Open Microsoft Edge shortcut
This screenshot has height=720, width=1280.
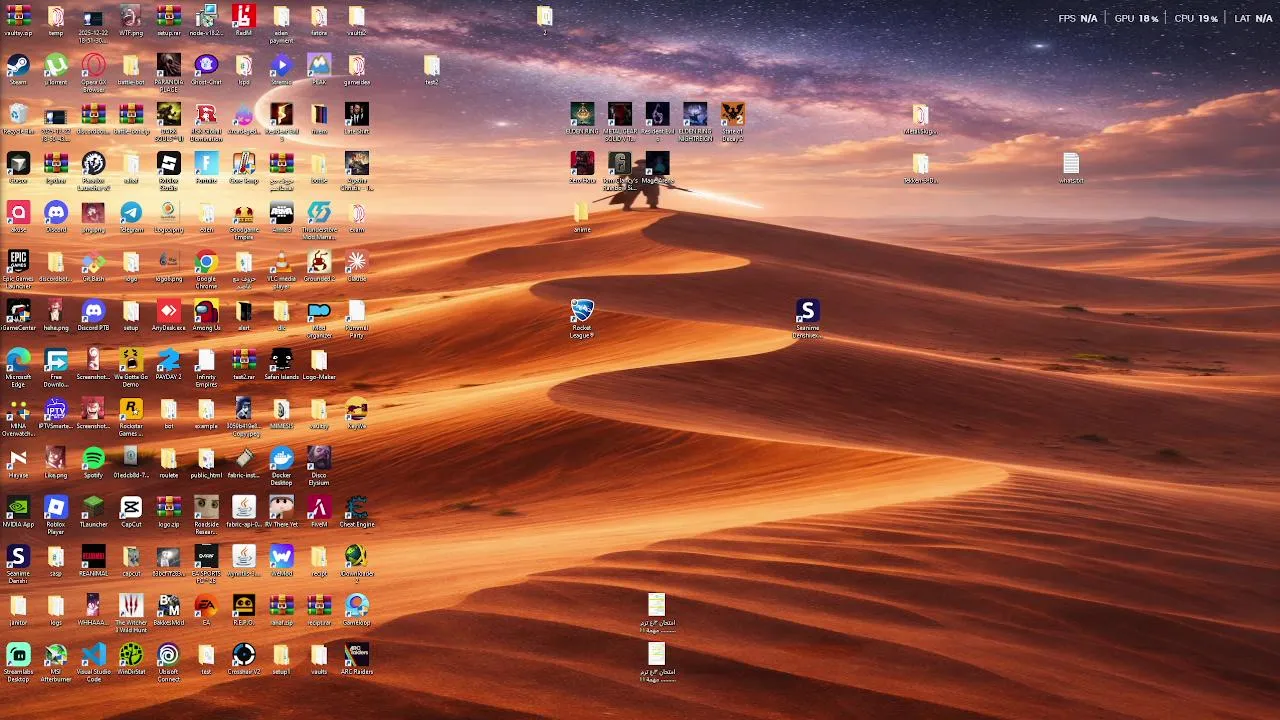pyautogui.click(x=18, y=366)
